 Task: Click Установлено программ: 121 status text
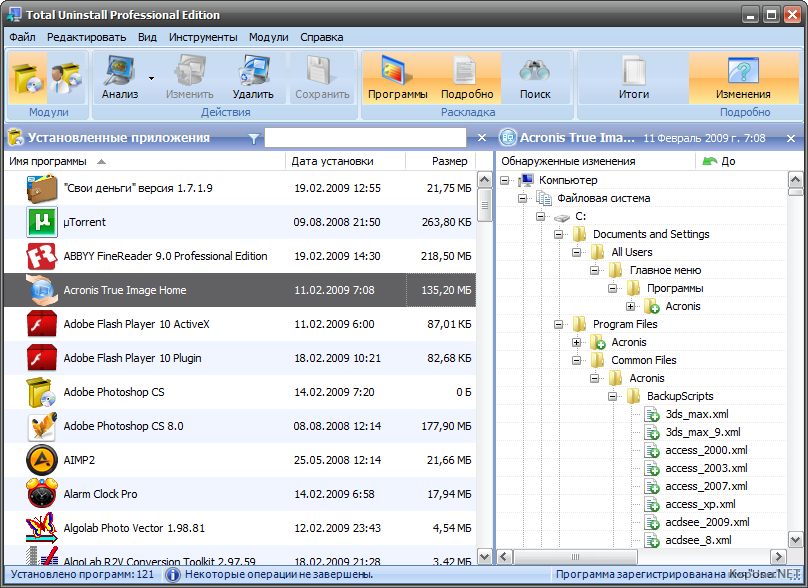(x=82, y=574)
